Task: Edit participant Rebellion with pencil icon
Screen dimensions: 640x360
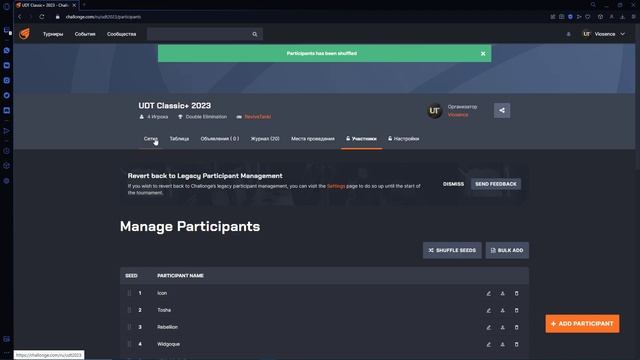Action: click(x=489, y=327)
